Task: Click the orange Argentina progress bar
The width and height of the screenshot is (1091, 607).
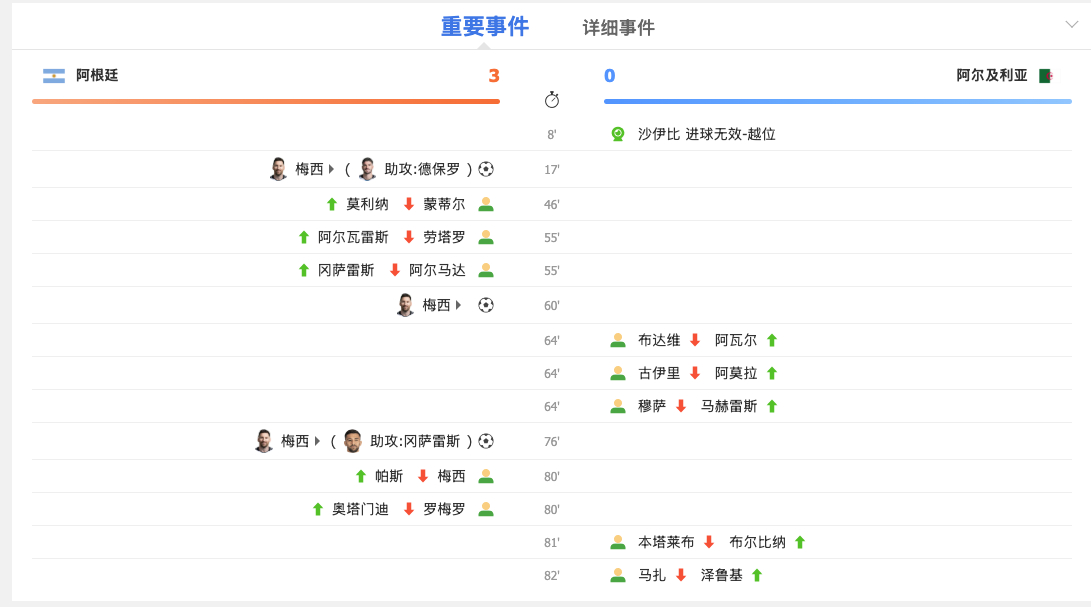Action: tap(266, 102)
